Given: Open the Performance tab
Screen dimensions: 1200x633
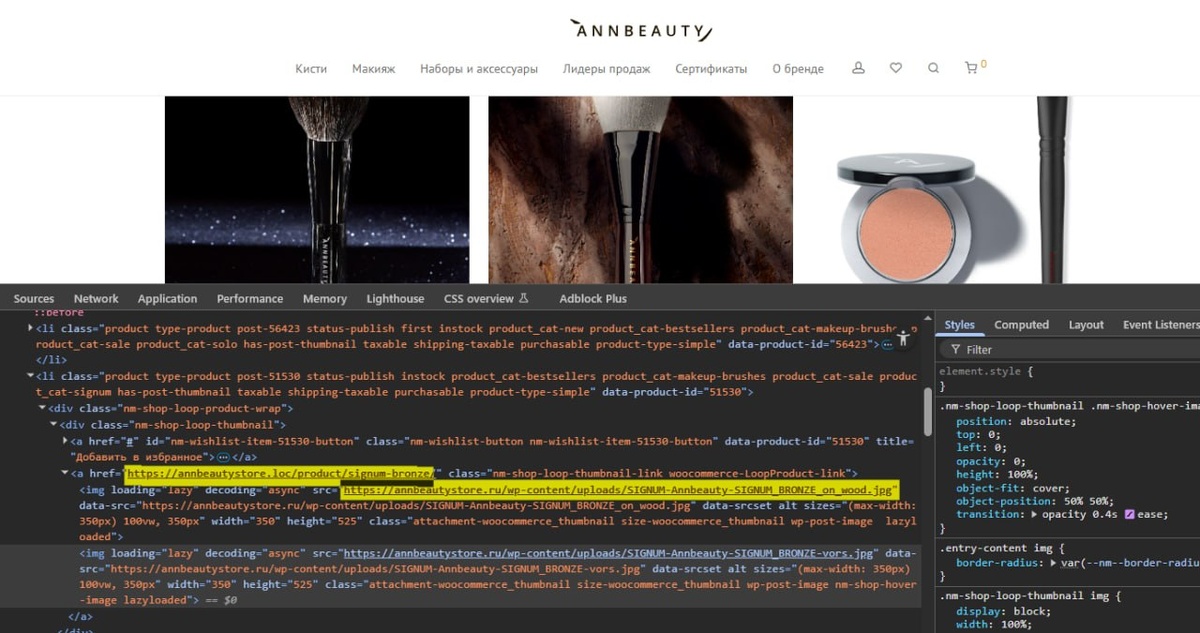Looking at the screenshot, I should click(x=250, y=298).
